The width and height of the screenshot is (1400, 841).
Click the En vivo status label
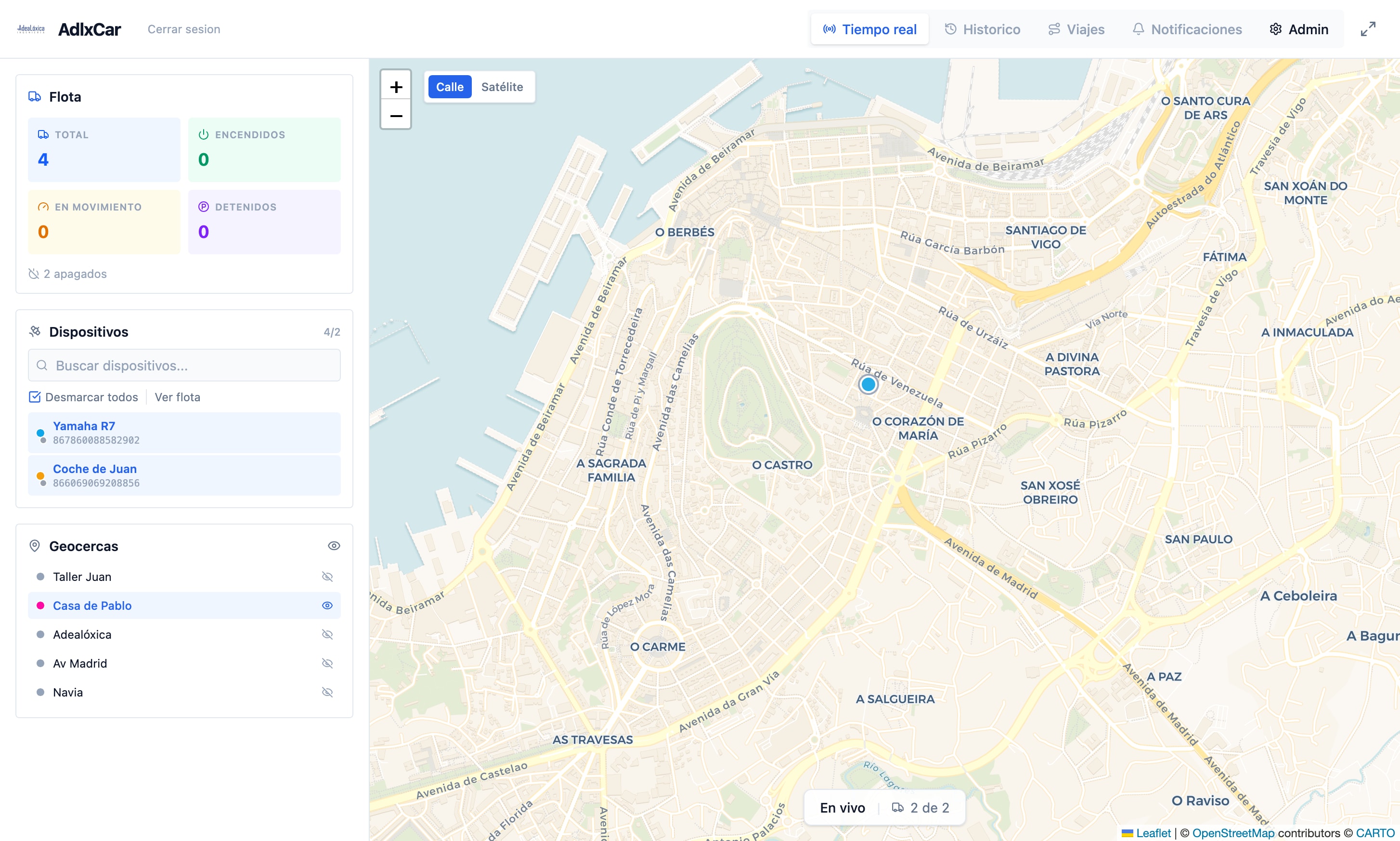842,808
